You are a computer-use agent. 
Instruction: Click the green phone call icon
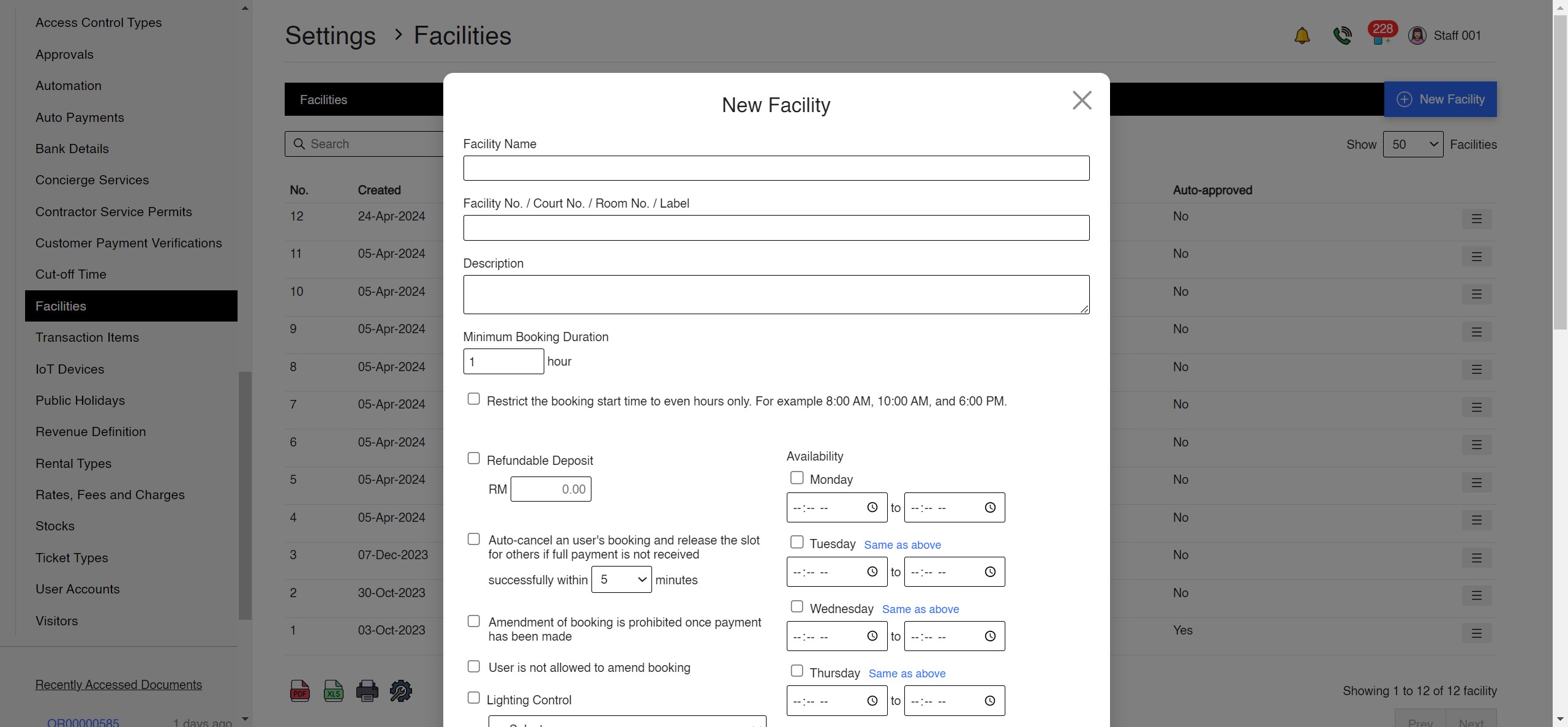(x=1343, y=35)
